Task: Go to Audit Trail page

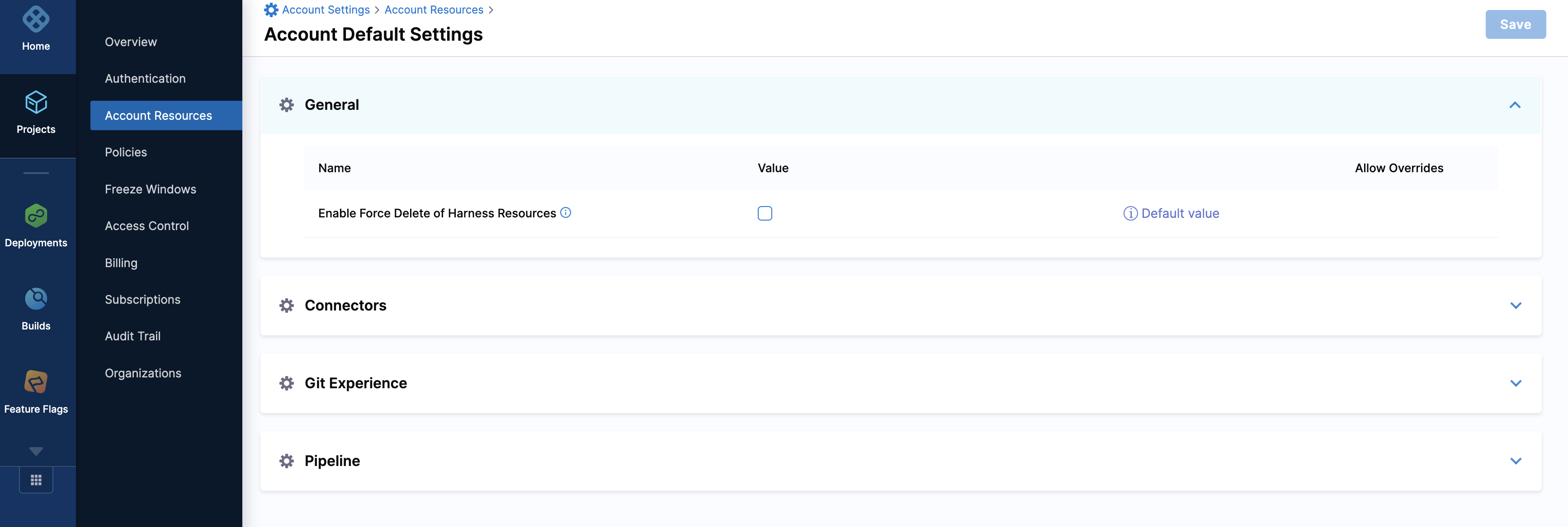Action: (x=132, y=336)
